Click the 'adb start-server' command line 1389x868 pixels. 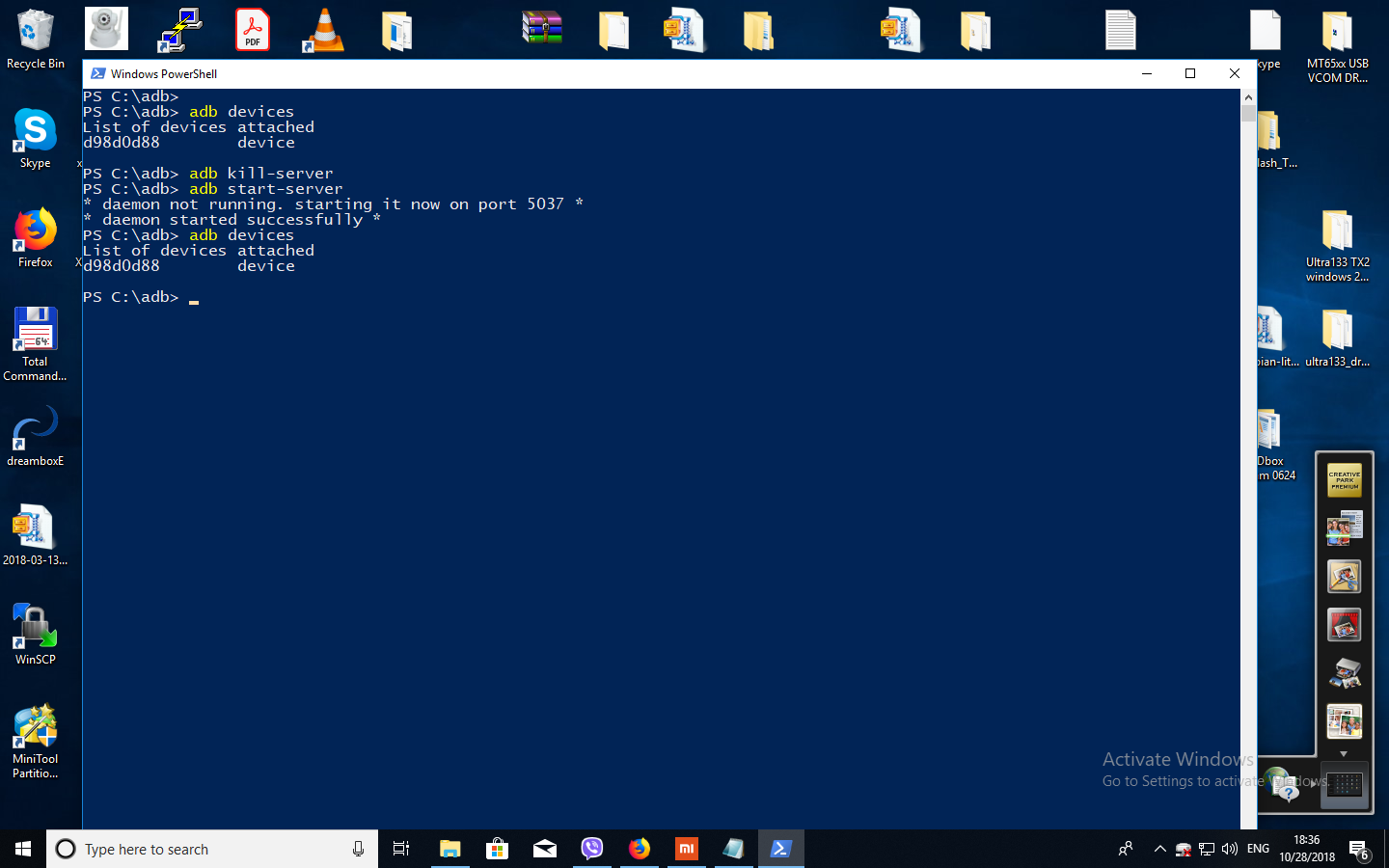(x=213, y=189)
